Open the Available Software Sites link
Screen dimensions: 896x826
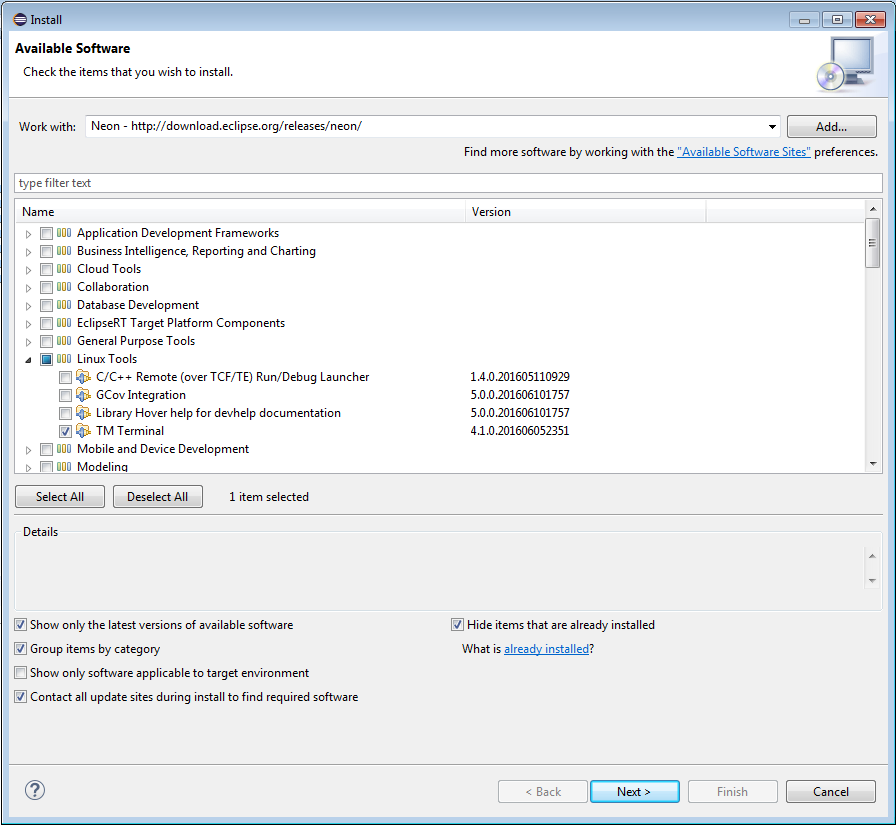[743, 152]
